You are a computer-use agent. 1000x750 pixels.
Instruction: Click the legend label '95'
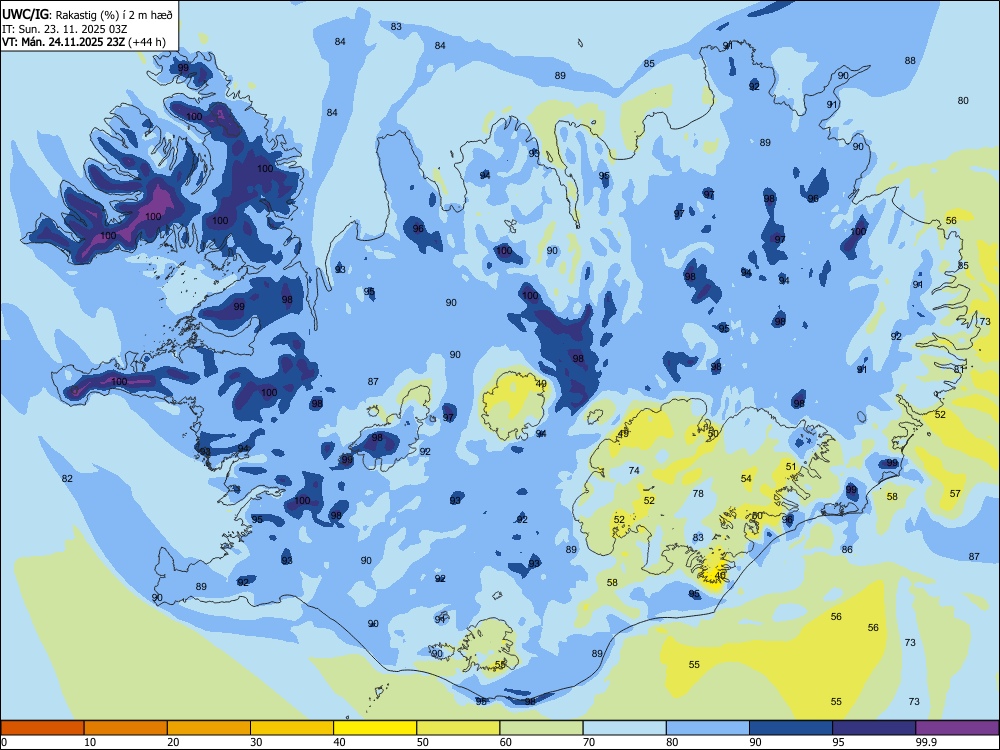tap(838, 742)
